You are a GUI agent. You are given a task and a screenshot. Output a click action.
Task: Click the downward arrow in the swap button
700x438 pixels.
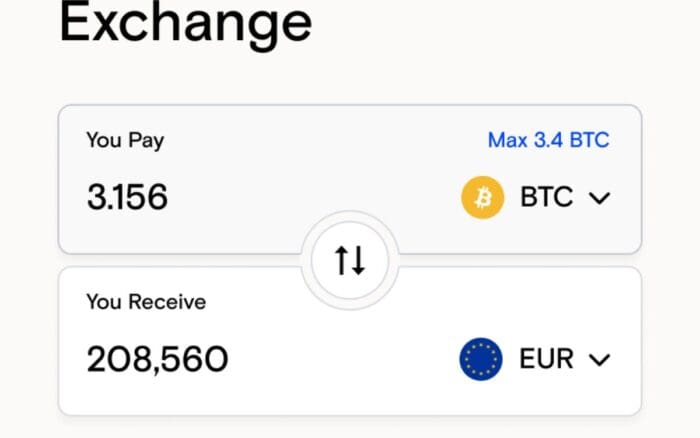pyautogui.click(x=358, y=261)
